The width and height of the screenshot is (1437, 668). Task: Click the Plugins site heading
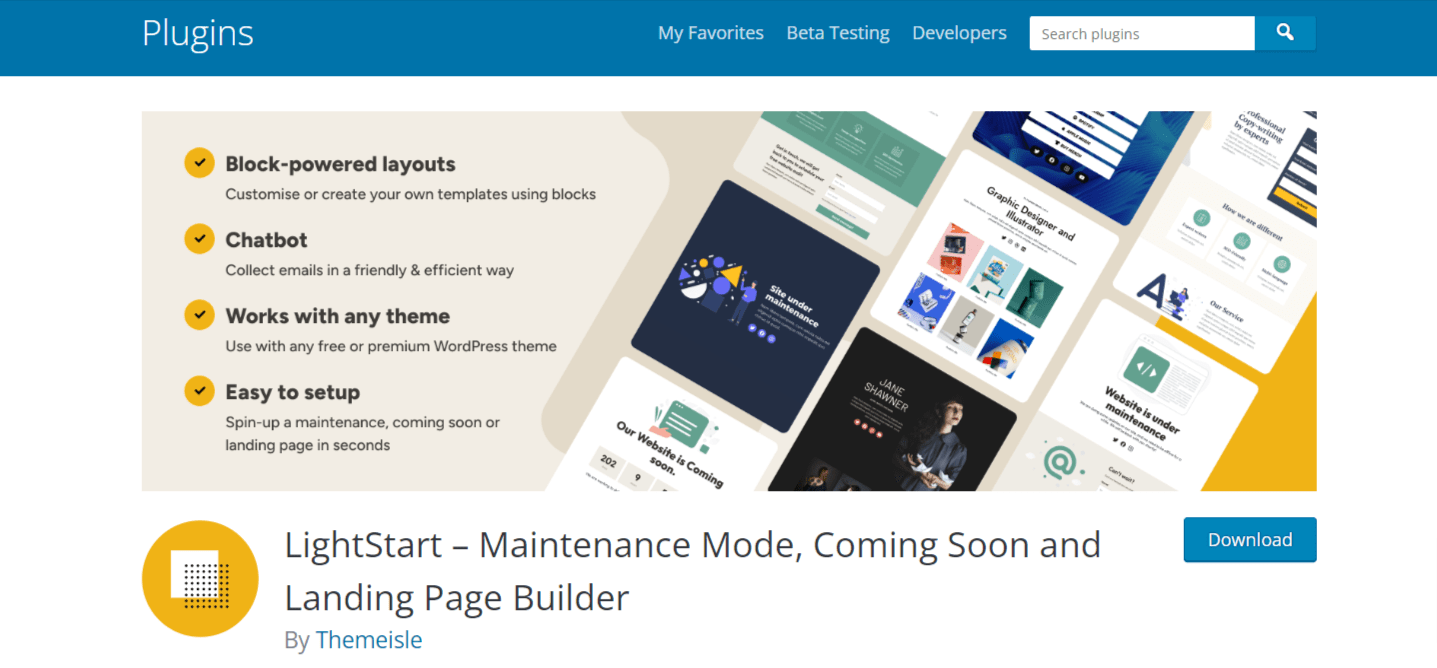[197, 33]
